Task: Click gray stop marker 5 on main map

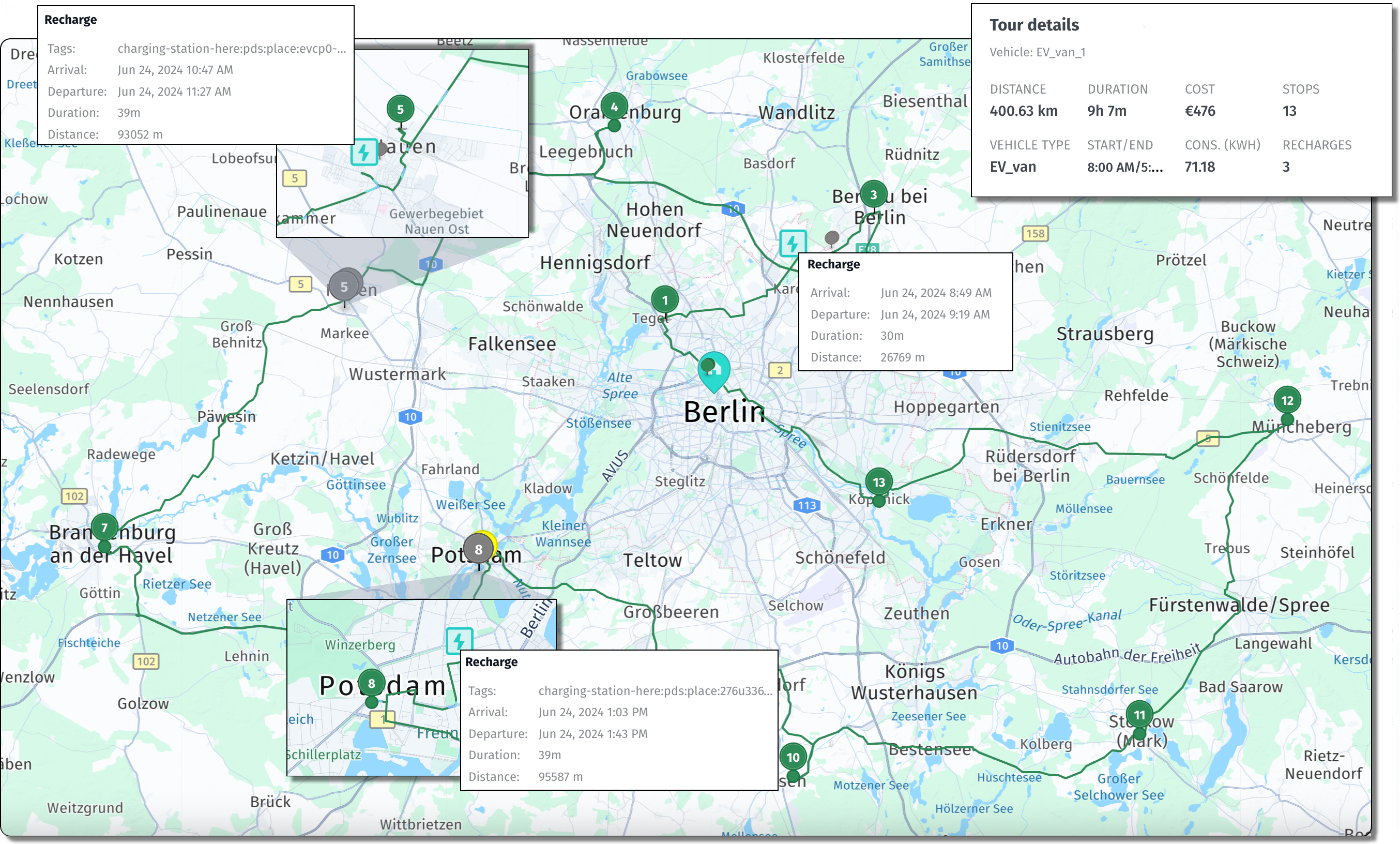Action: [344, 287]
